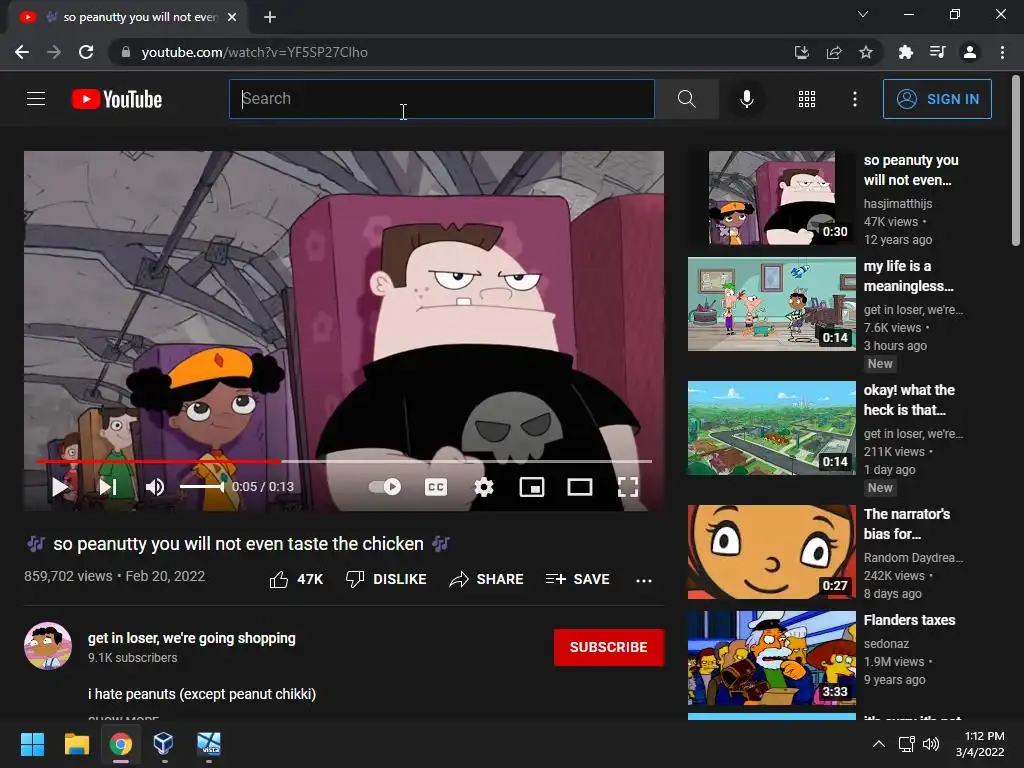Open 'so peanuty you will not even' thumbnail
Viewport: 1024px width, 768px height.
pyautogui.click(x=772, y=198)
